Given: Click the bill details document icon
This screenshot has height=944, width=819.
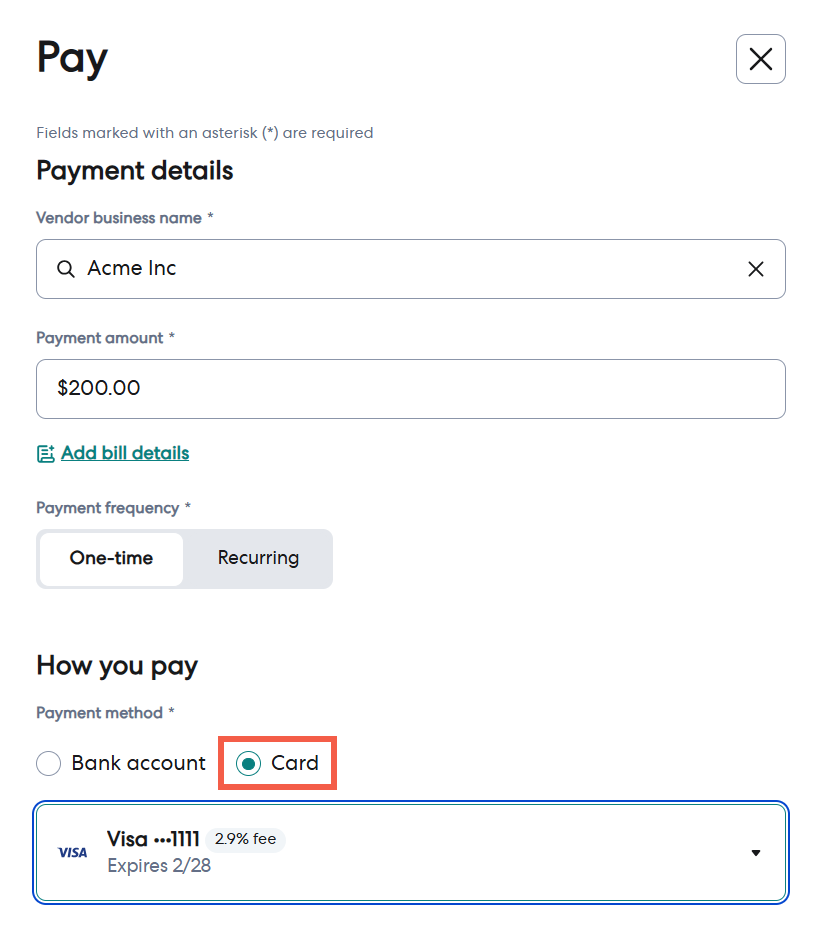Looking at the screenshot, I should click(46, 453).
